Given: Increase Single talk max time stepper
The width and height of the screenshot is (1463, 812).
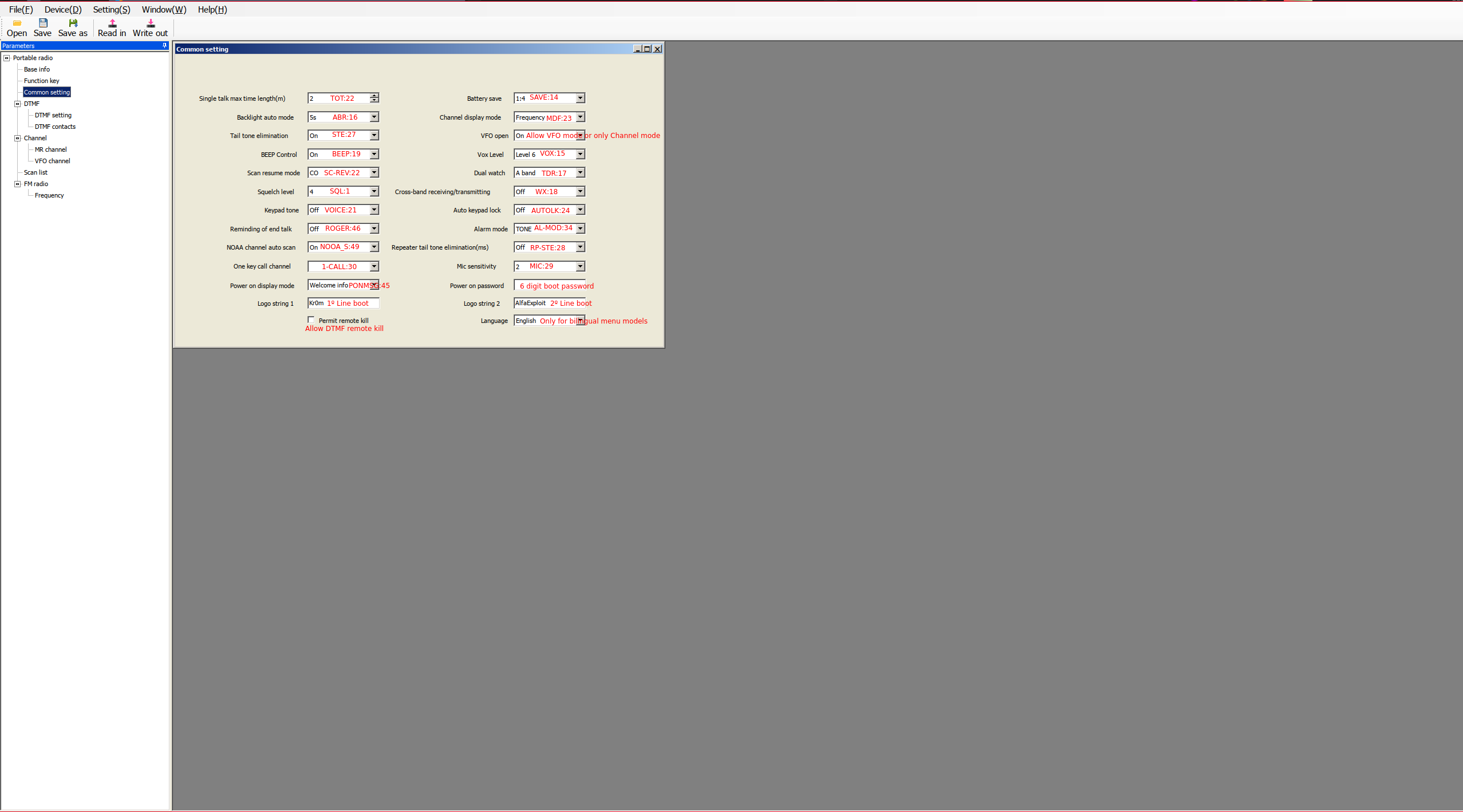Looking at the screenshot, I should click(x=374, y=96).
